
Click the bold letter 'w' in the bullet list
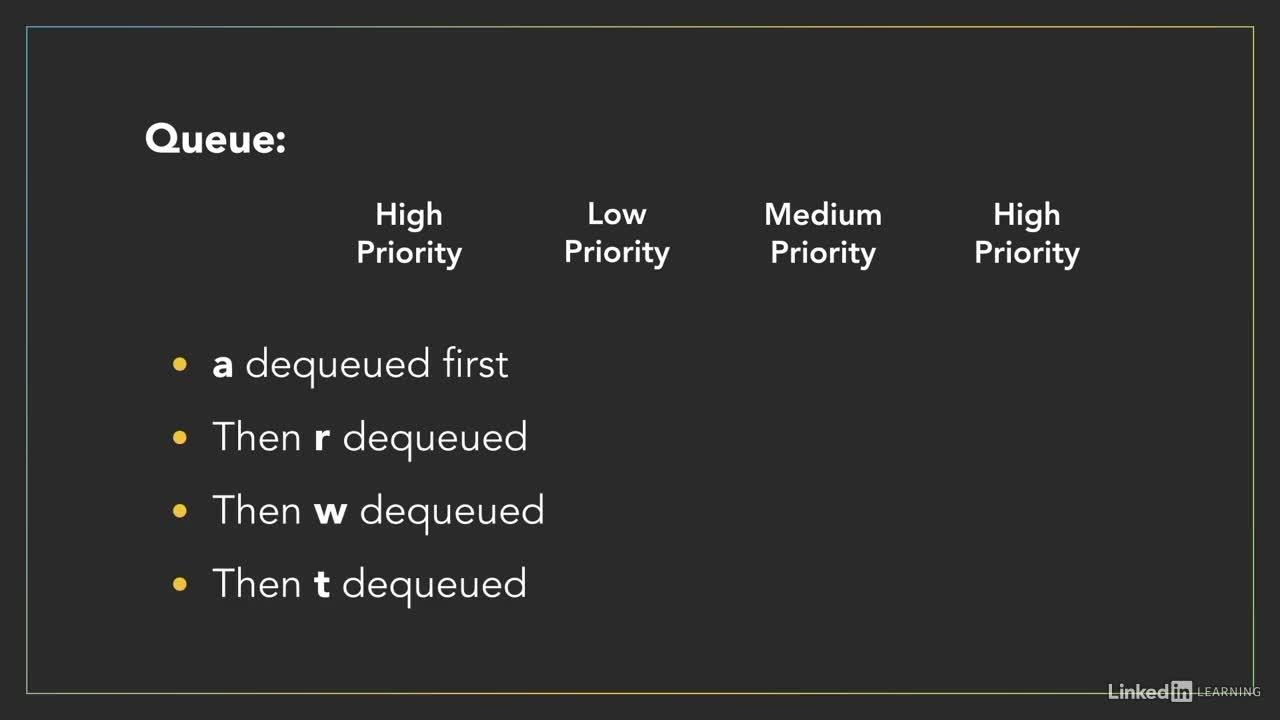click(330, 511)
